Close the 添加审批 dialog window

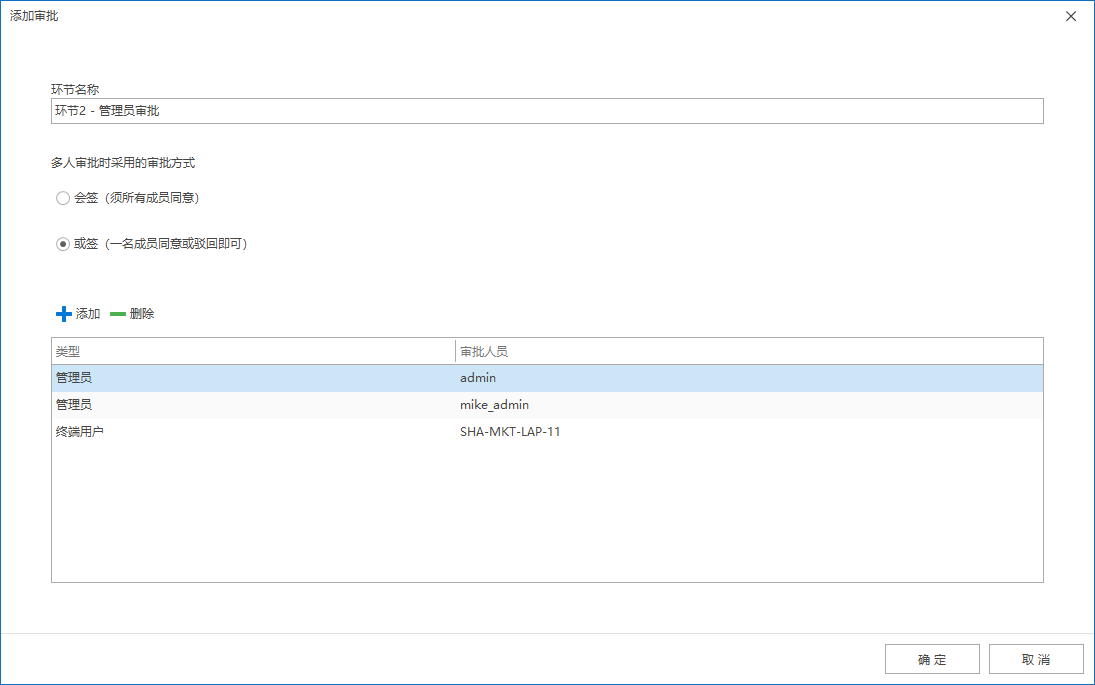click(1071, 16)
